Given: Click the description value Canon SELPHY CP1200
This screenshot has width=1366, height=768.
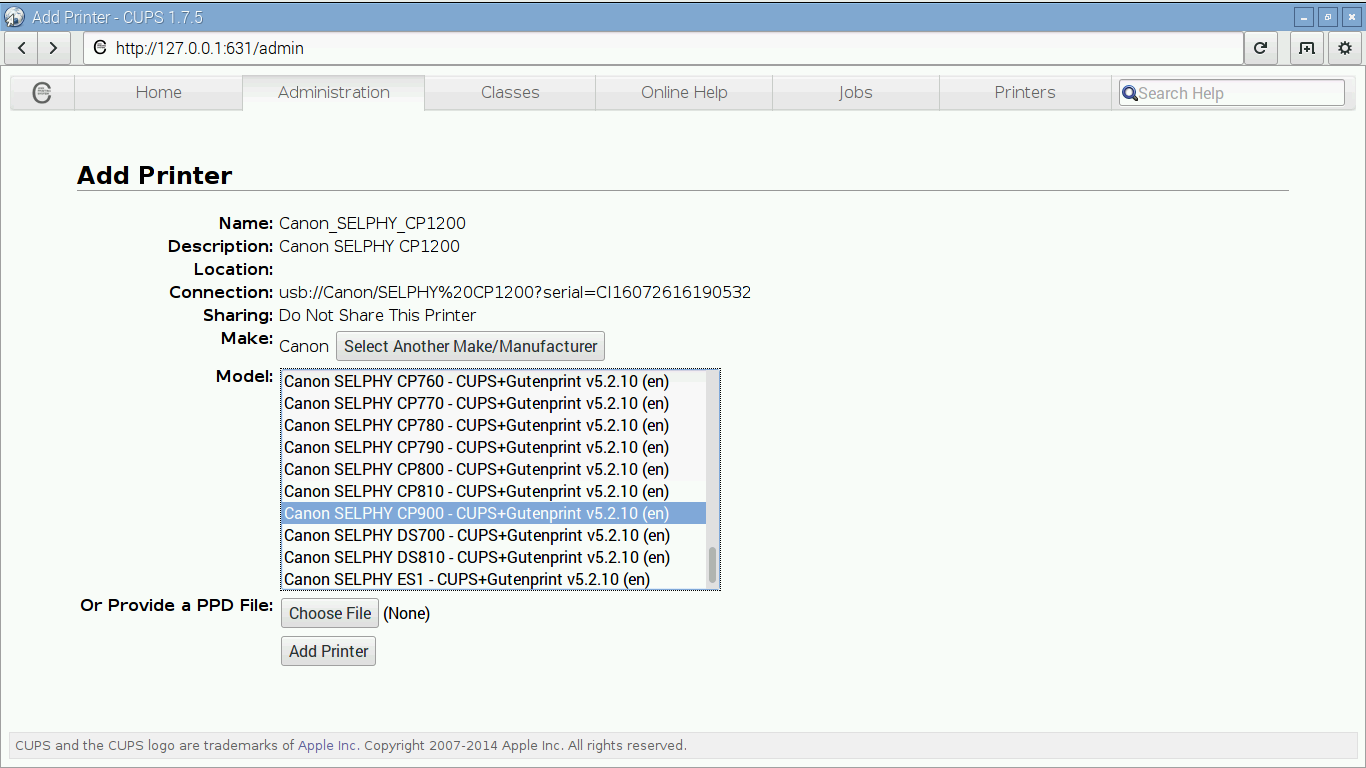Looking at the screenshot, I should 369,246.
